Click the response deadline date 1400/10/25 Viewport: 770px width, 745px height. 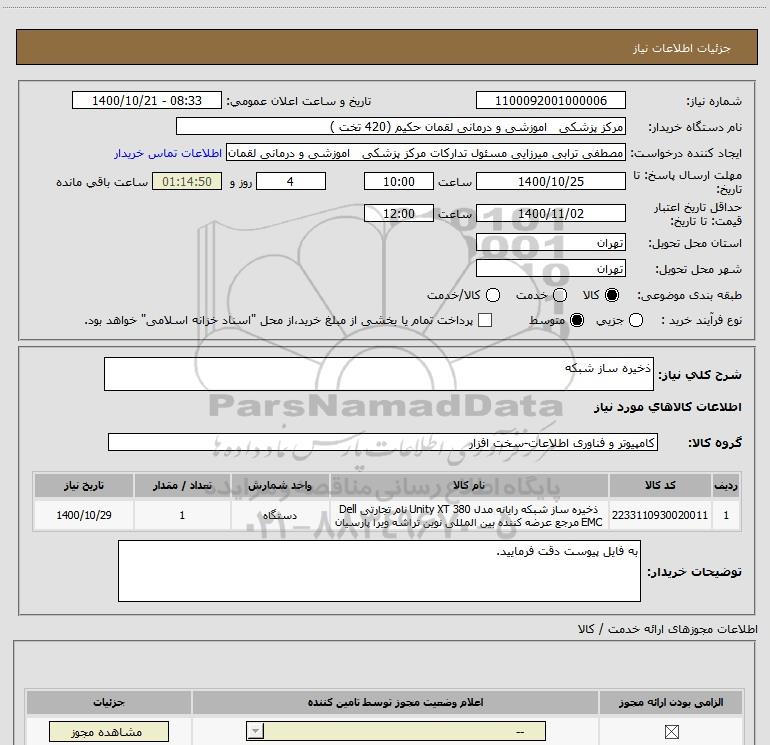click(x=550, y=181)
